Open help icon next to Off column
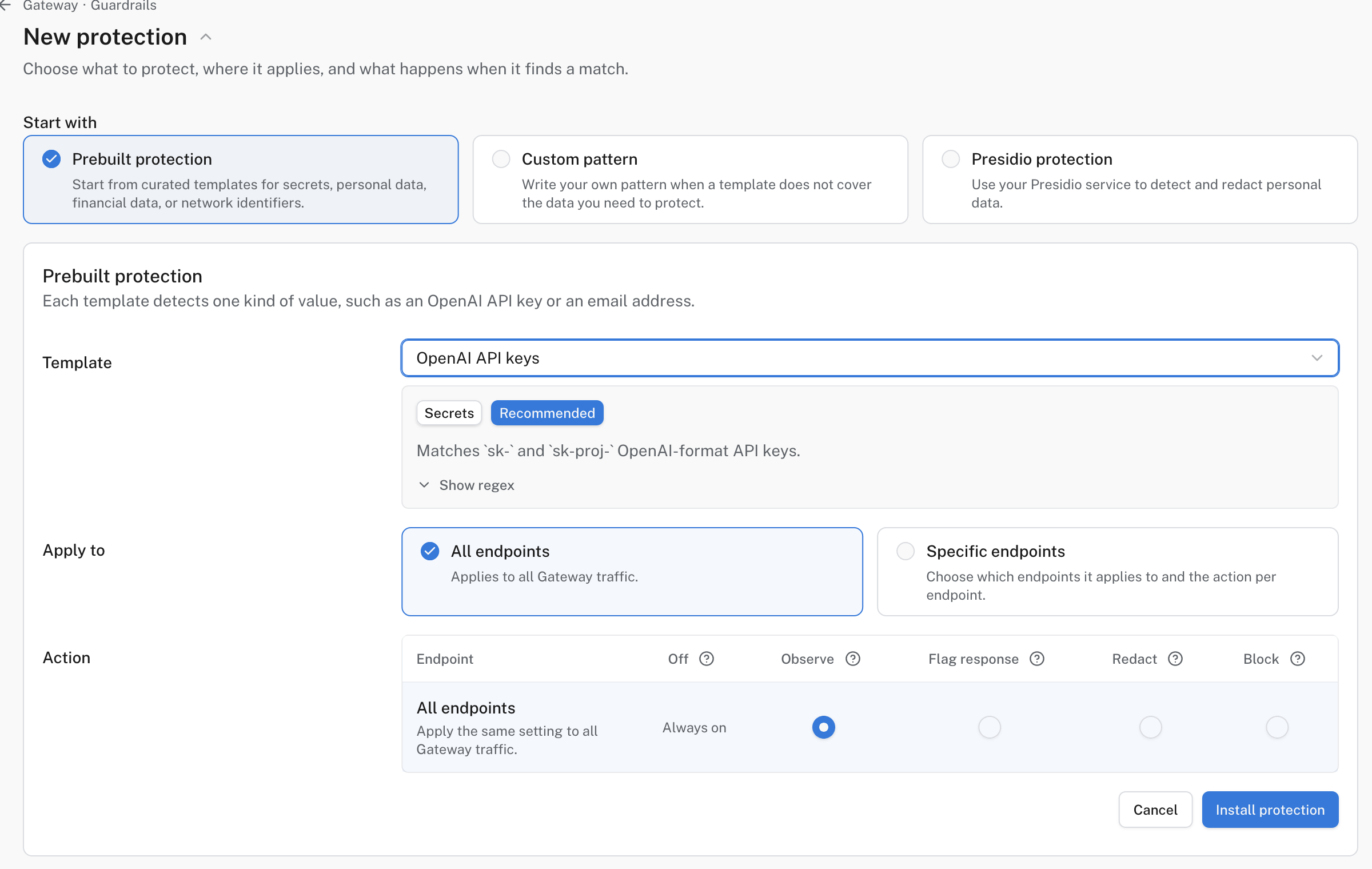This screenshot has width=1372, height=869. [707, 659]
